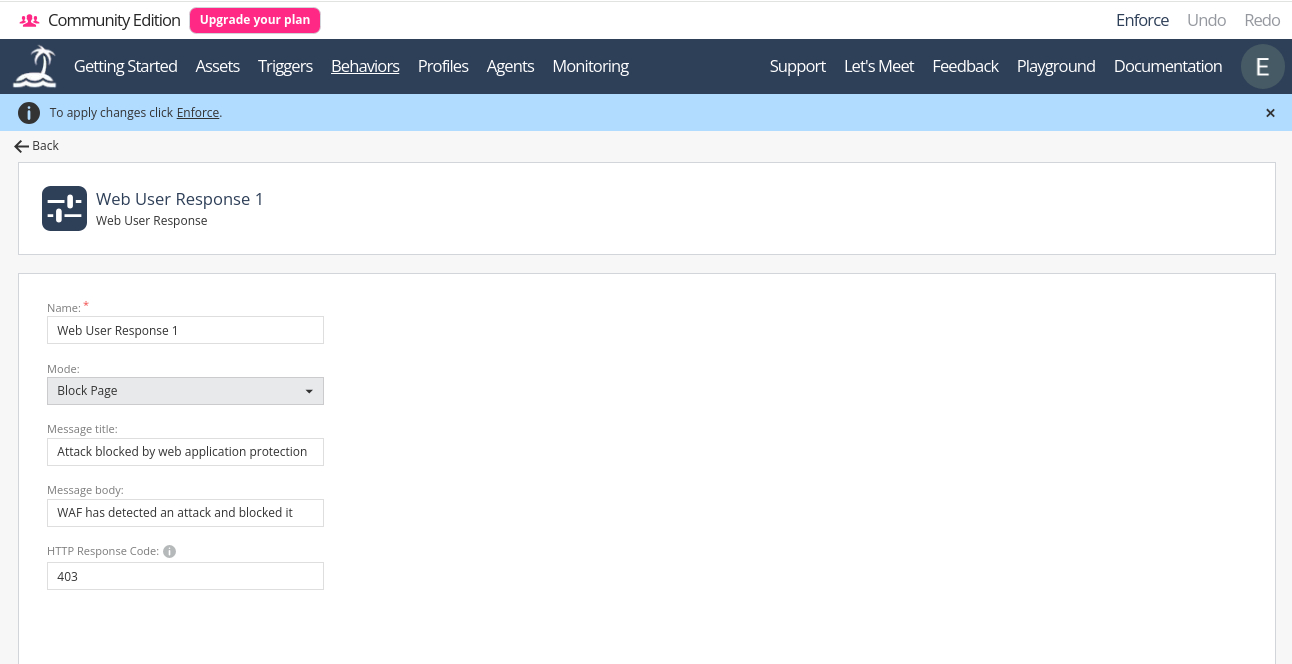1292x664 pixels.
Task: Select the HTTP Response Code field
Action: click(185, 576)
